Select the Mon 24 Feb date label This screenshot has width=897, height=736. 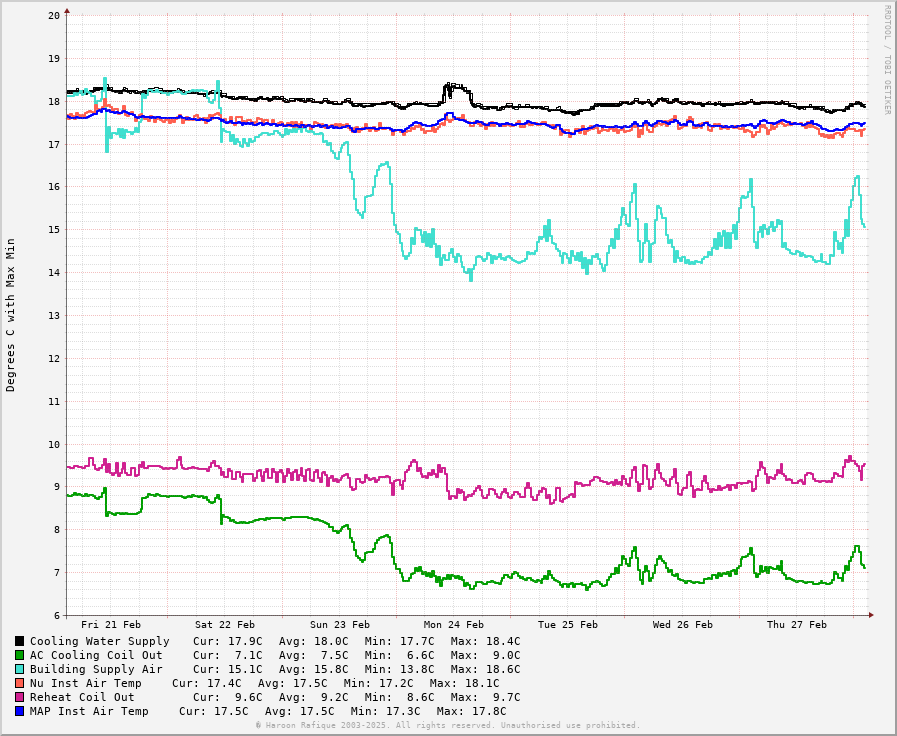point(454,625)
